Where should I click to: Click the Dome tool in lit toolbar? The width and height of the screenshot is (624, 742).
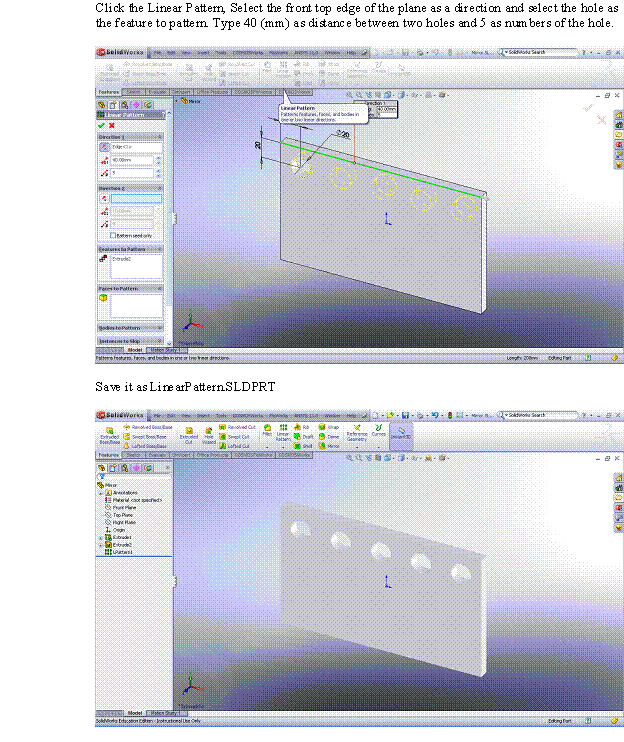click(329, 437)
